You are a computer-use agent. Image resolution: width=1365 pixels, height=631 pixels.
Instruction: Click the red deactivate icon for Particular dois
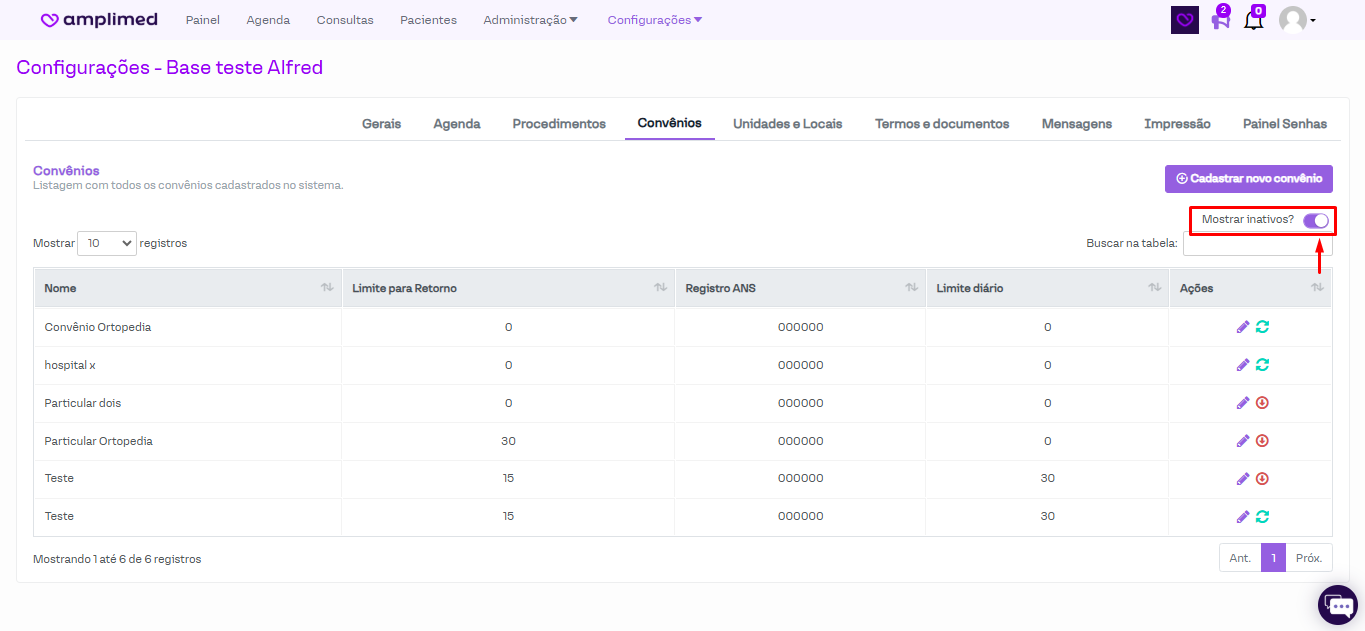[1262, 403]
